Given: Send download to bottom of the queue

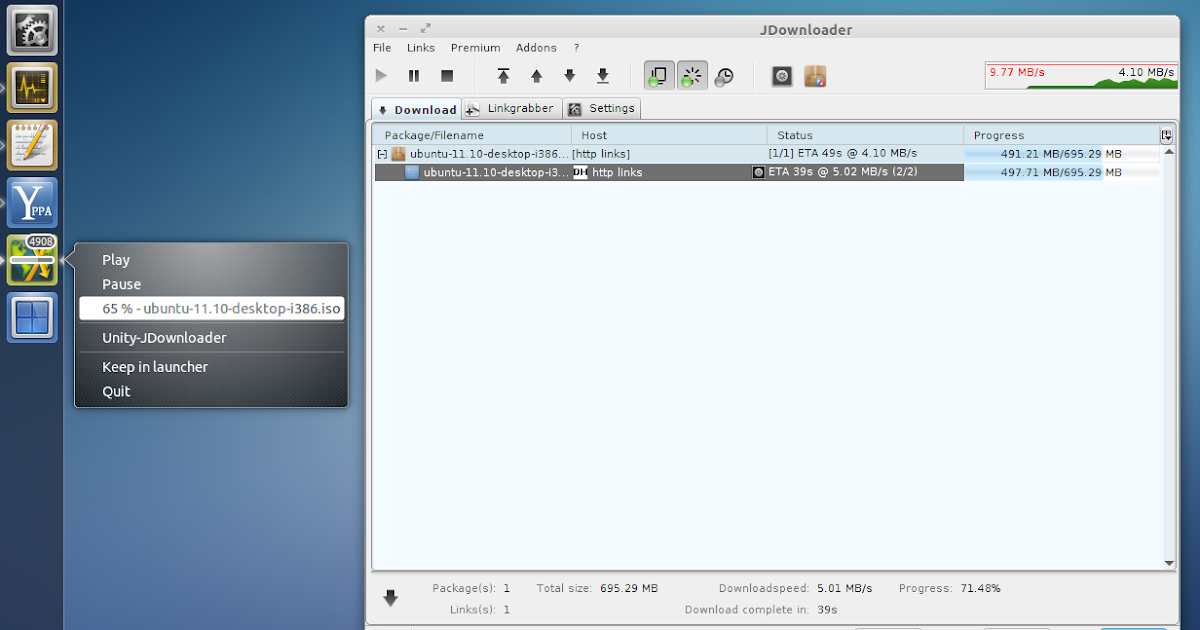Looking at the screenshot, I should 602,75.
